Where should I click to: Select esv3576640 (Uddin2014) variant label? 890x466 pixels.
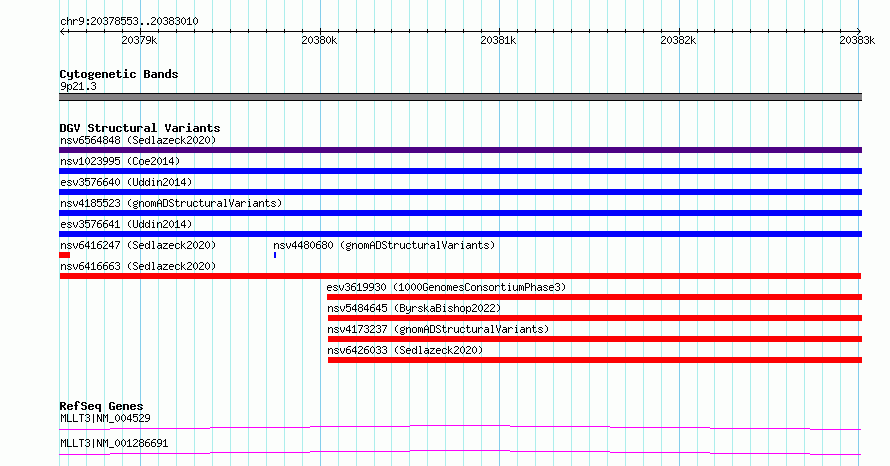[x=126, y=182]
